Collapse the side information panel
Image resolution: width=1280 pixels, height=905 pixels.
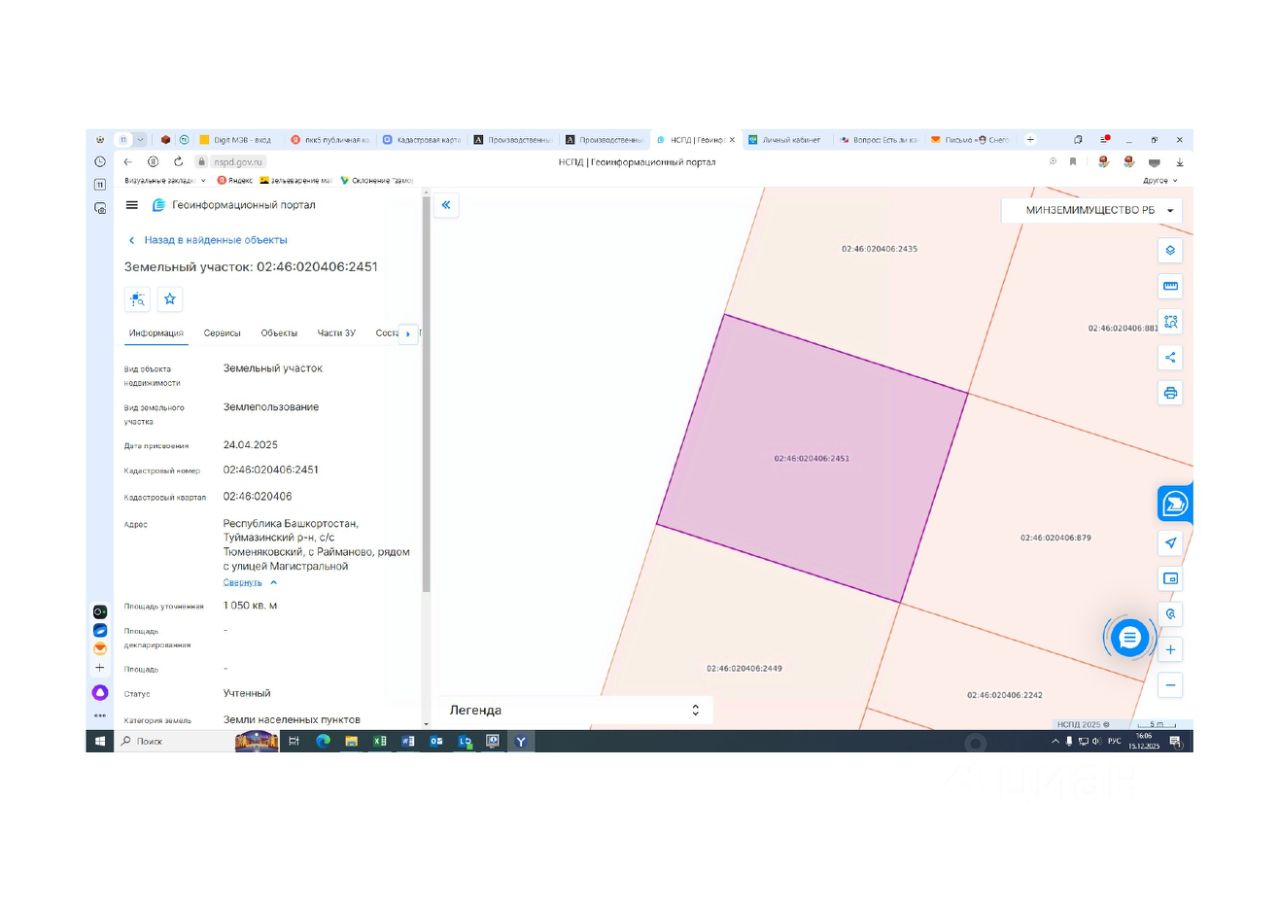tap(446, 205)
